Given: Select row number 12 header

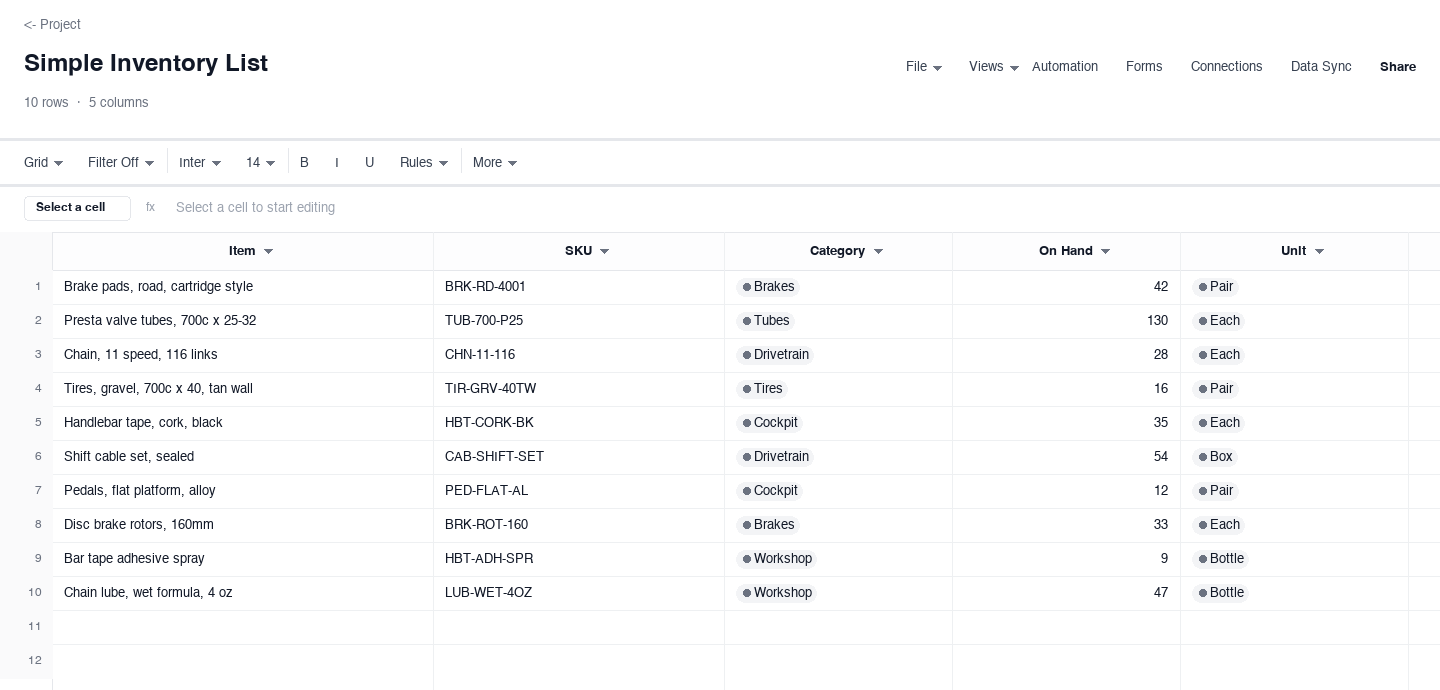Looking at the screenshot, I should click(x=26, y=661).
